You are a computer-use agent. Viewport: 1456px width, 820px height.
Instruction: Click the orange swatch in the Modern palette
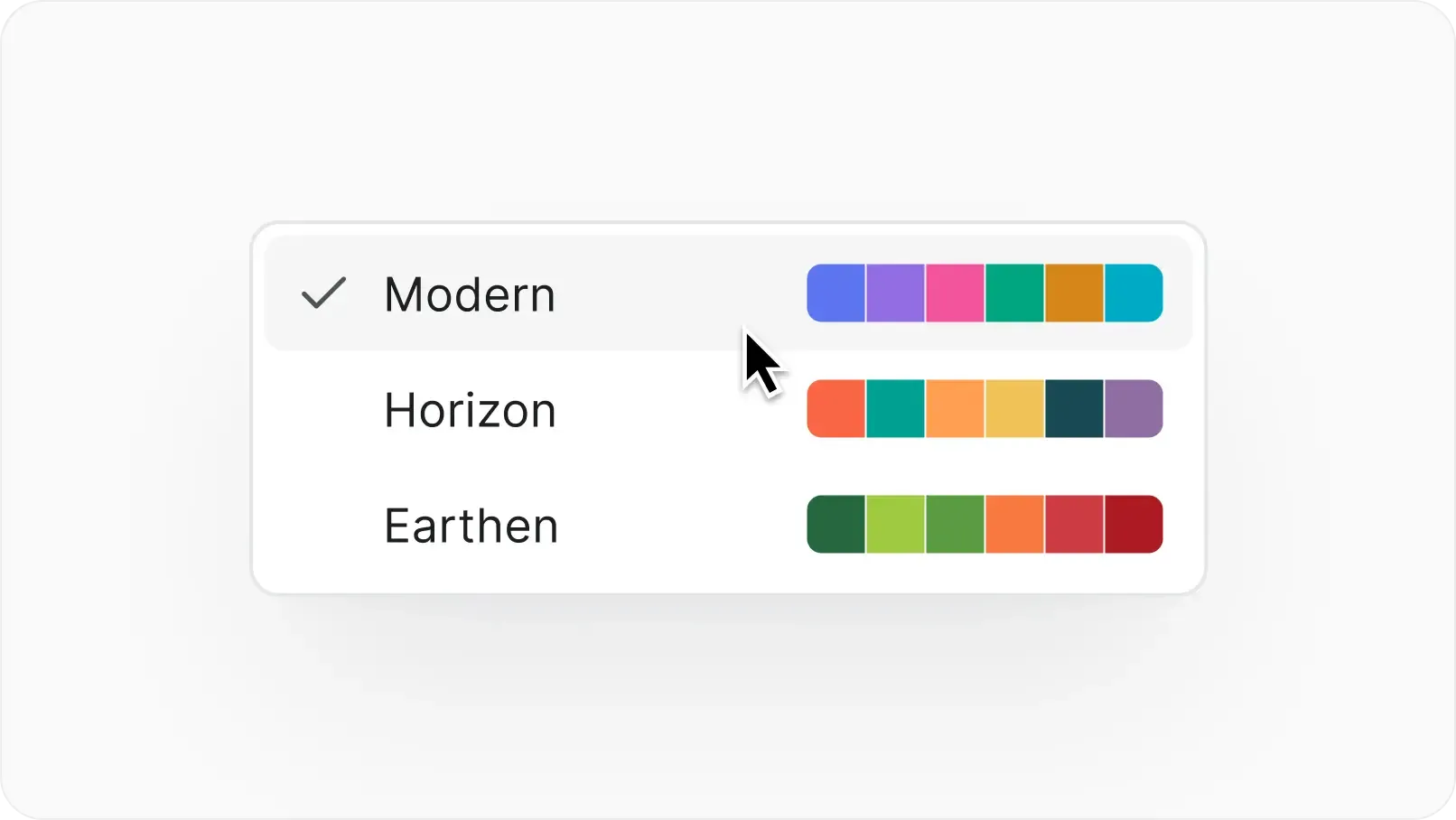tap(1074, 293)
